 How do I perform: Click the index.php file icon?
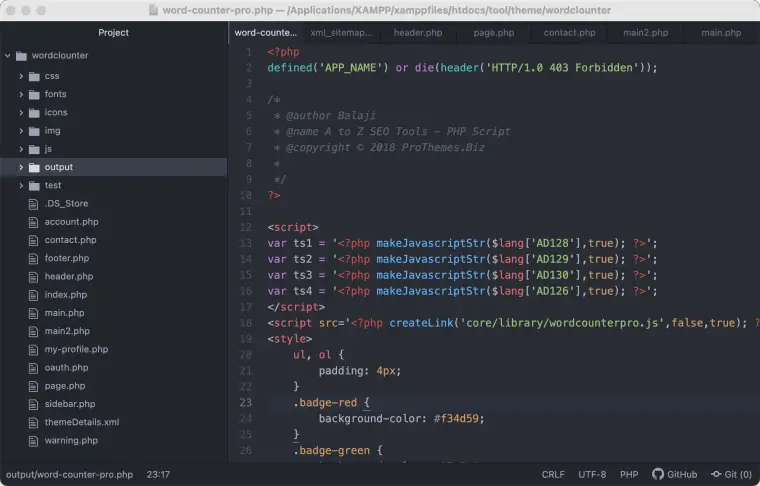pyautogui.click(x=33, y=295)
